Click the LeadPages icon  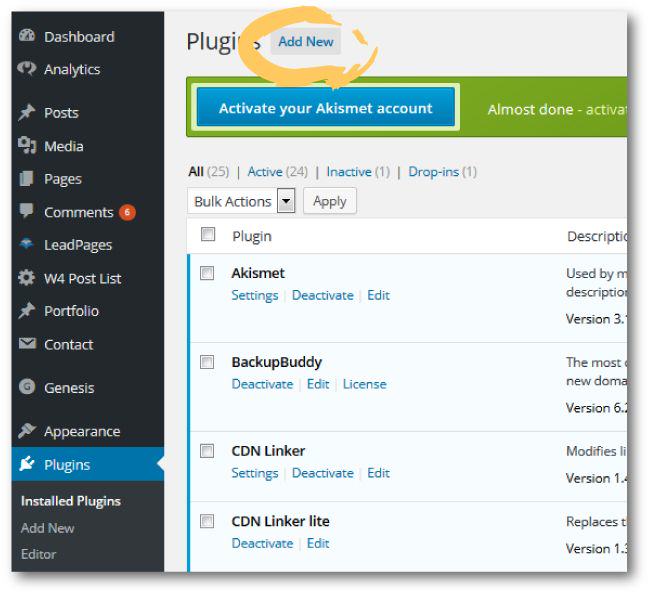click(27, 244)
